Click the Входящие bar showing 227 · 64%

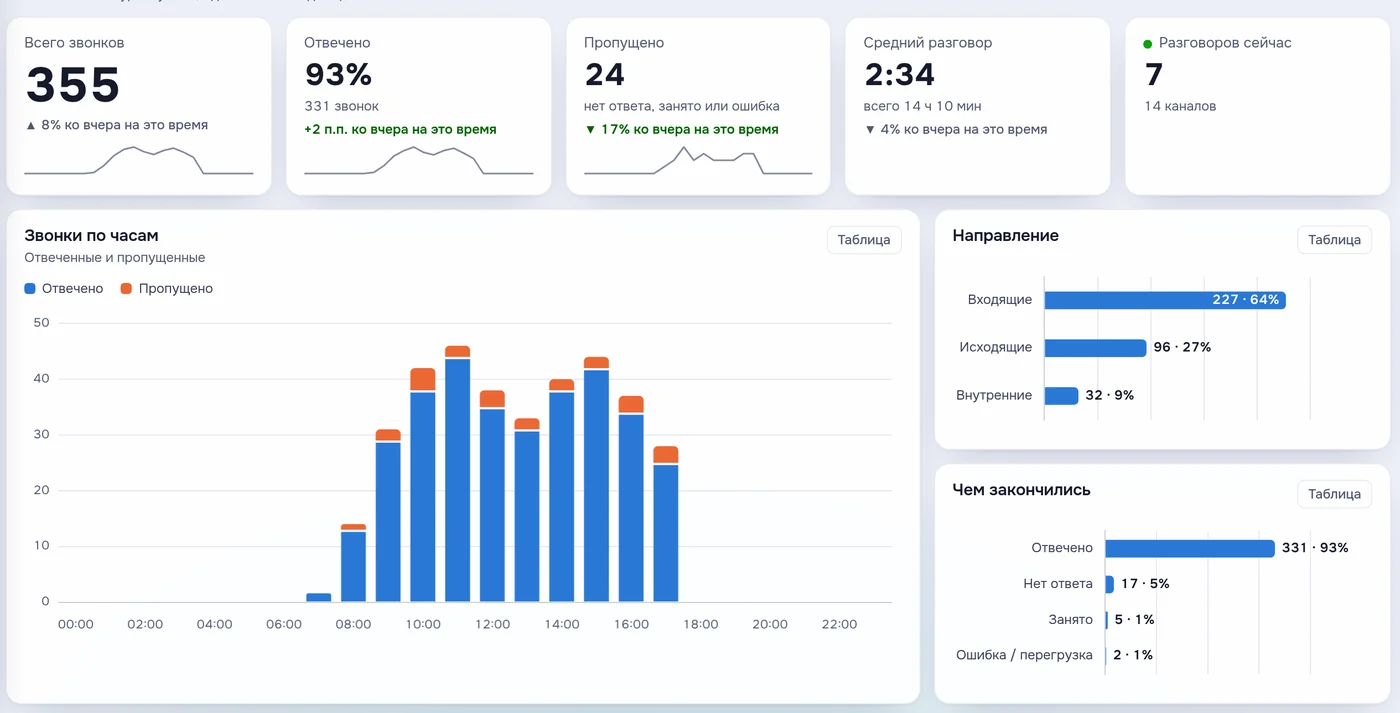(1165, 300)
